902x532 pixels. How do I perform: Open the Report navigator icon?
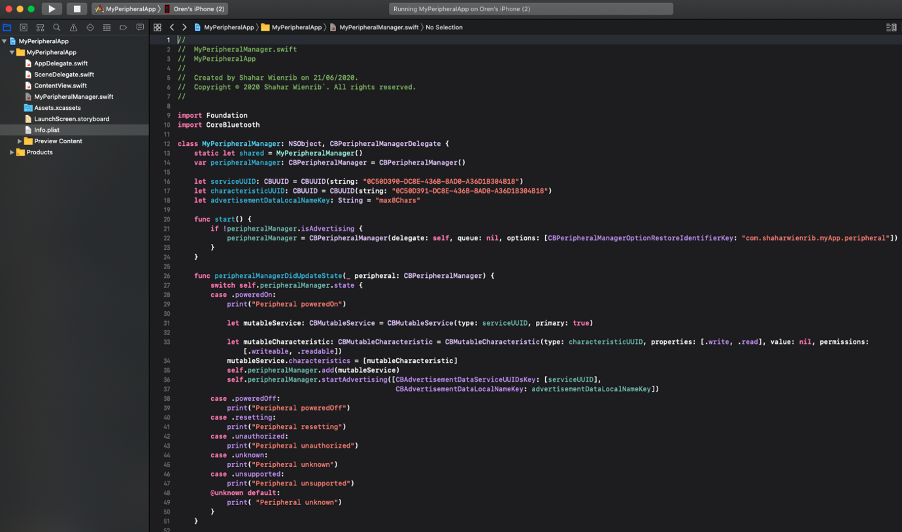[x=140, y=27]
